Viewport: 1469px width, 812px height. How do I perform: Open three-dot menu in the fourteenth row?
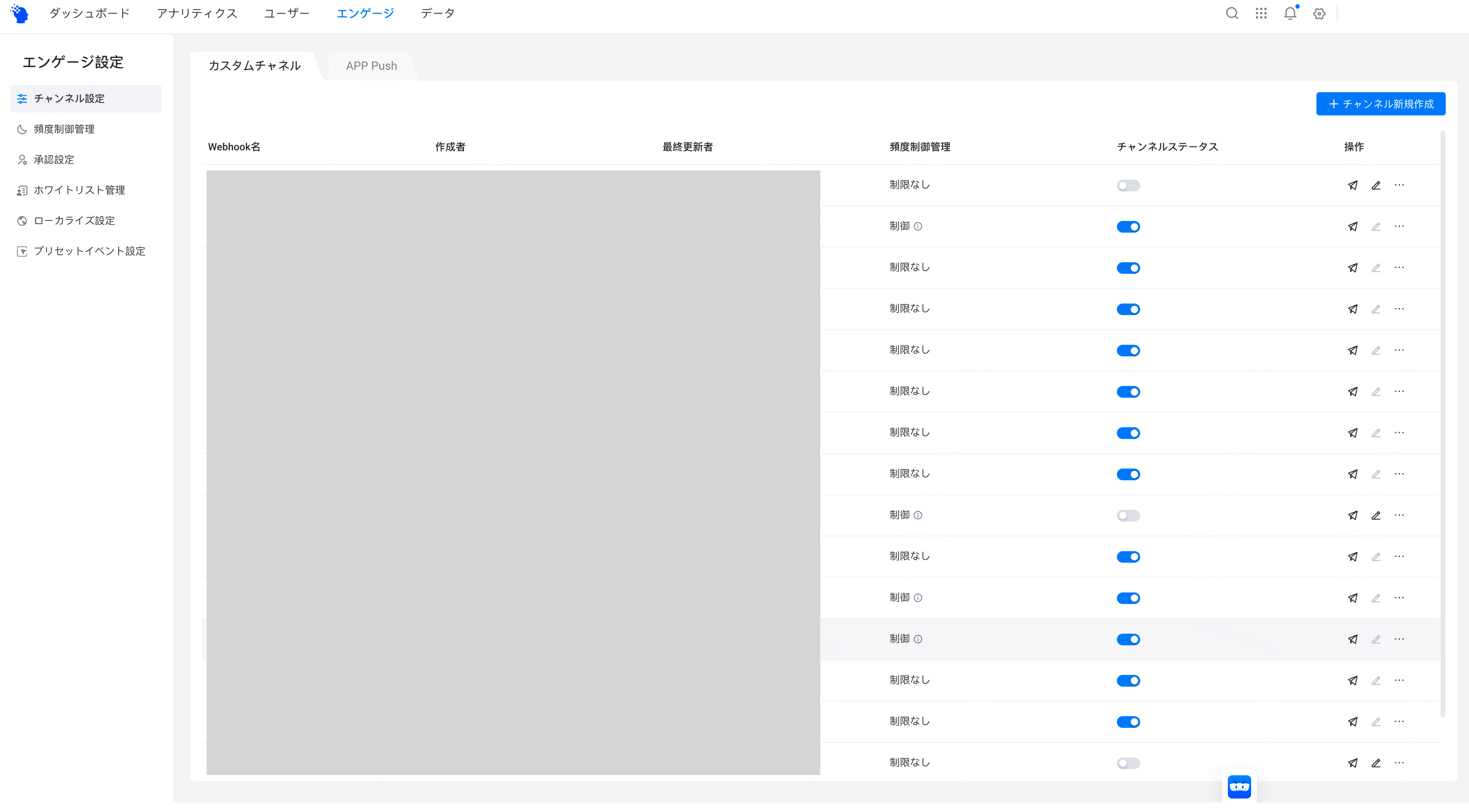[1399, 721]
